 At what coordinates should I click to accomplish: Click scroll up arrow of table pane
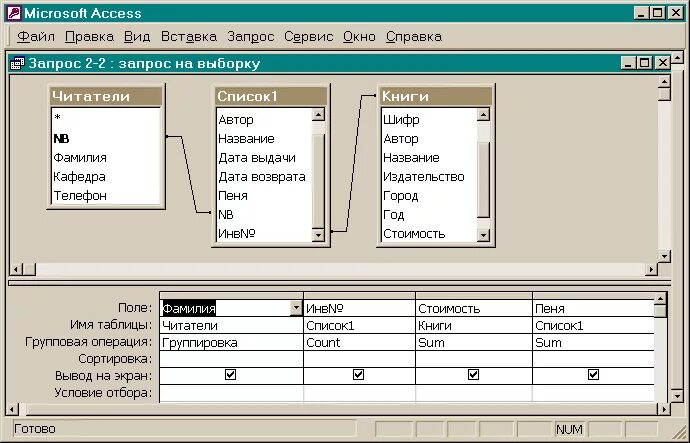pyautogui.click(x=664, y=81)
